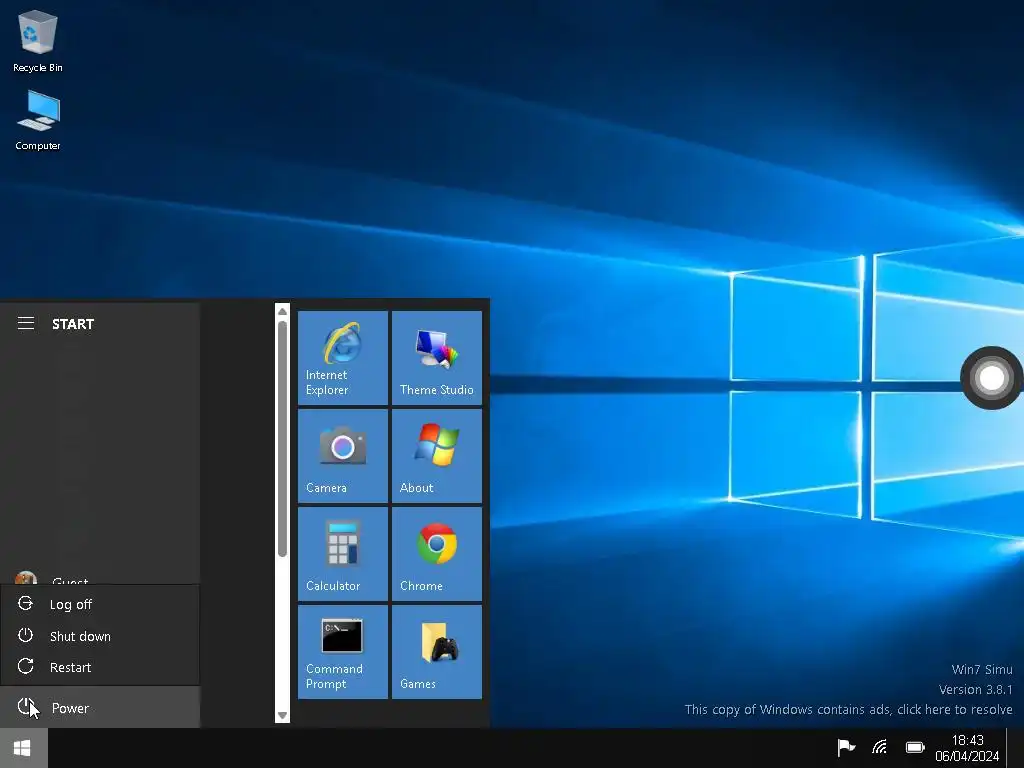
Task: Click the scroll up arrow in Start menu
Action: (x=282, y=312)
